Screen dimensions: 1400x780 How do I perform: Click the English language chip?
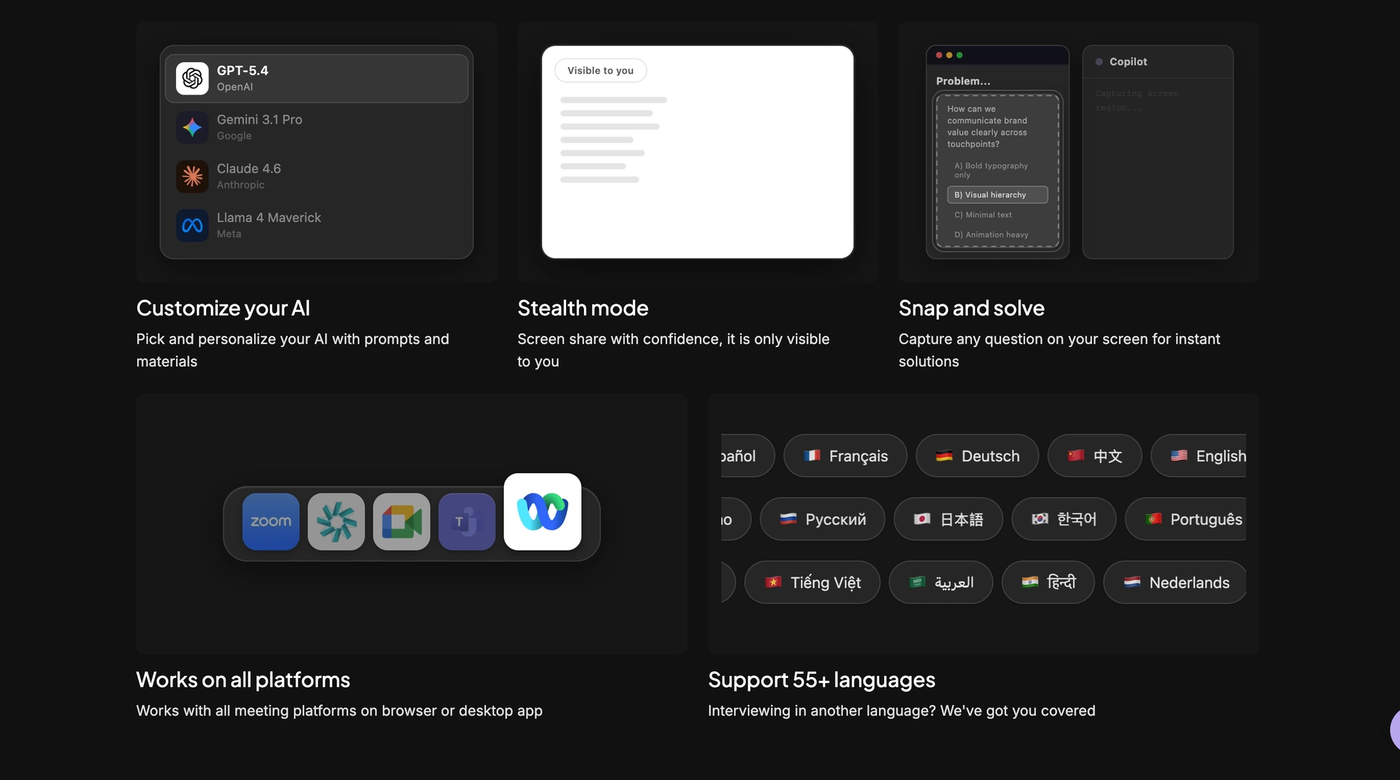pyautogui.click(x=1199, y=456)
